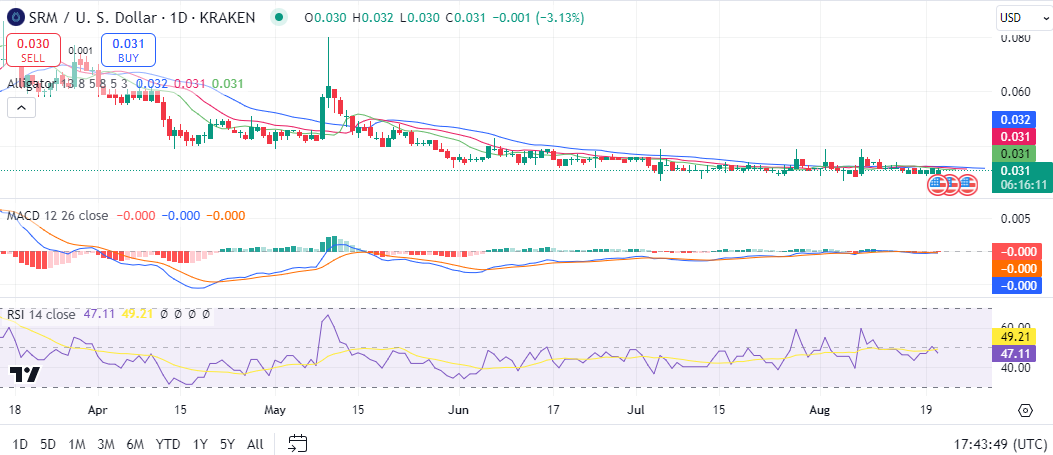
Task: Select the 5D time range
Action: click(48, 444)
